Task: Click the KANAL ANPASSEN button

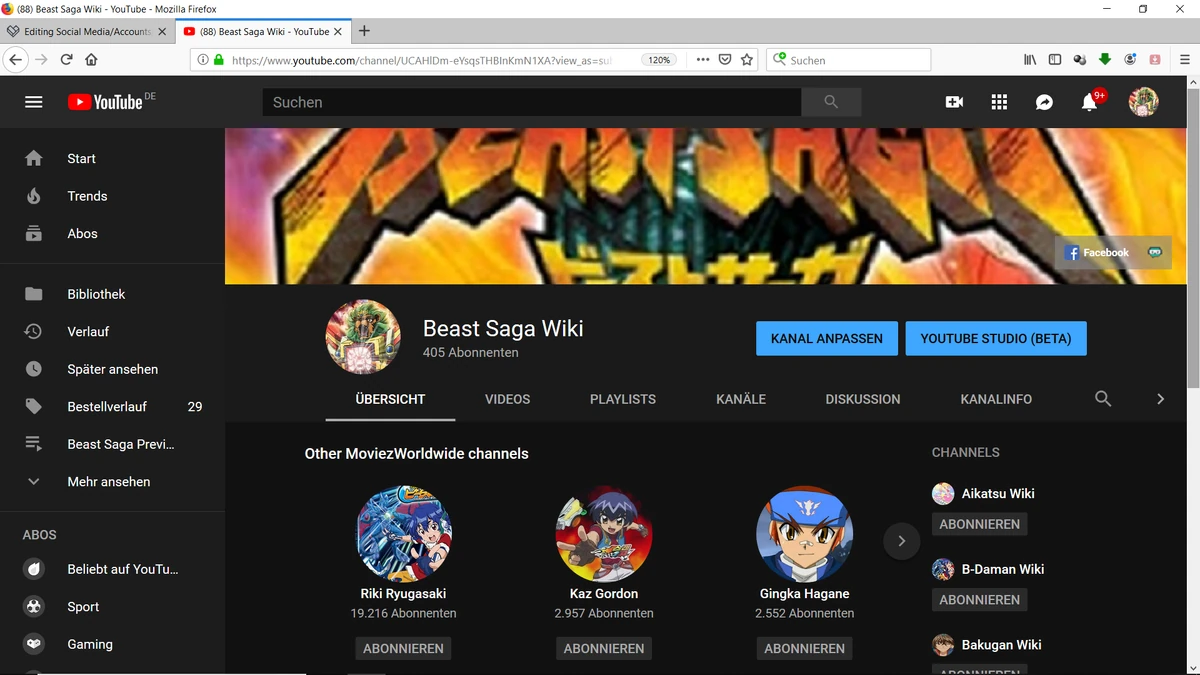Action: [826, 338]
